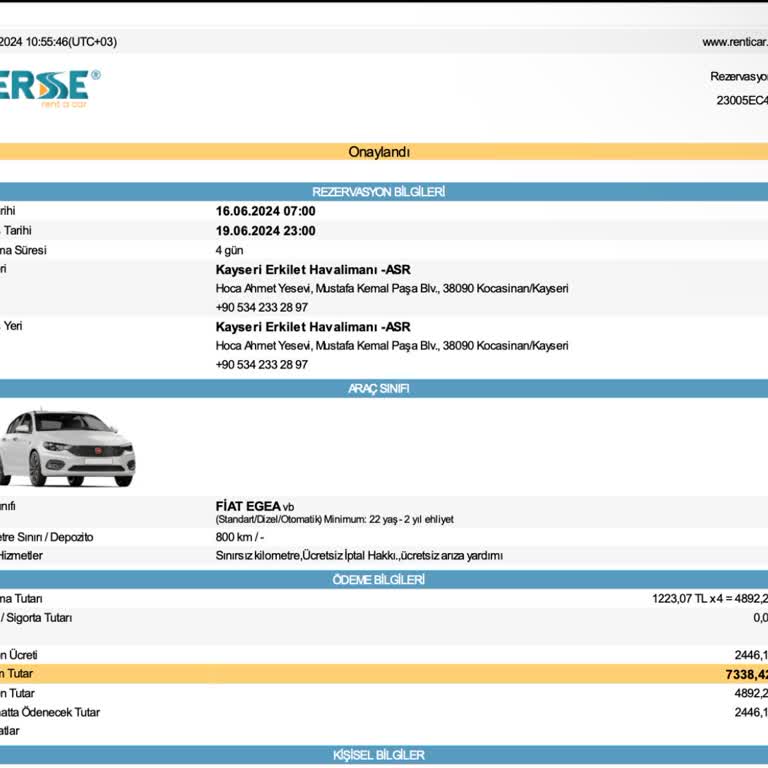Click the 'Depozito' label

tap(72, 537)
